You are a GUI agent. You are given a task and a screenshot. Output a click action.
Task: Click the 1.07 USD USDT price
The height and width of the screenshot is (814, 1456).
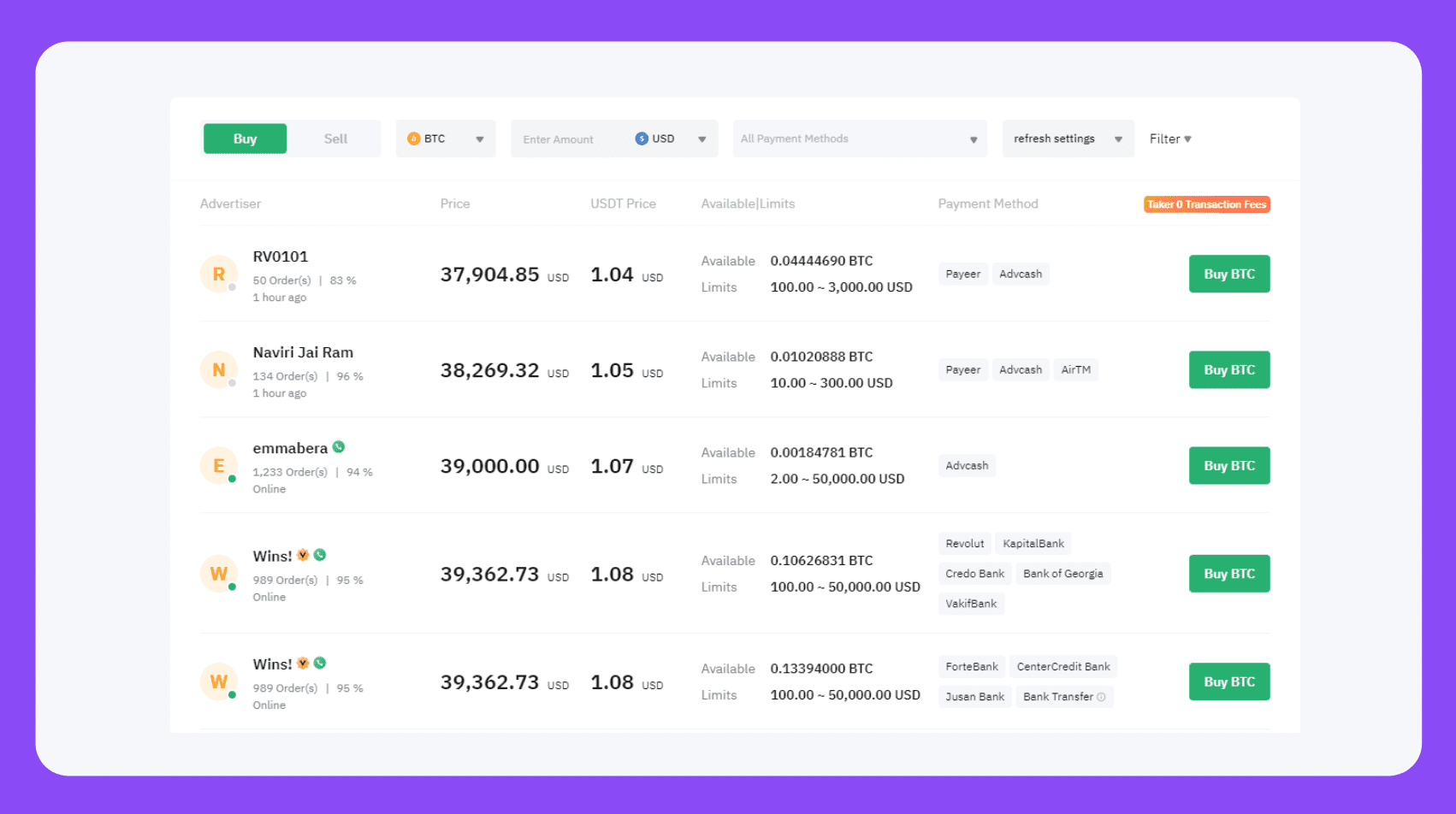(627, 466)
